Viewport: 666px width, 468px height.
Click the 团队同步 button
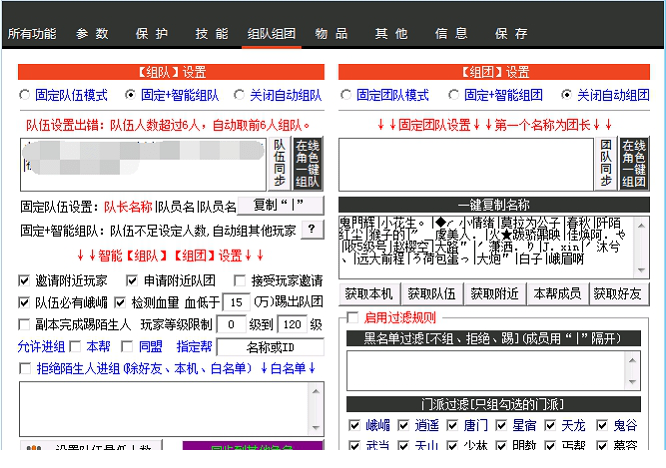pyautogui.click(x=606, y=164)
